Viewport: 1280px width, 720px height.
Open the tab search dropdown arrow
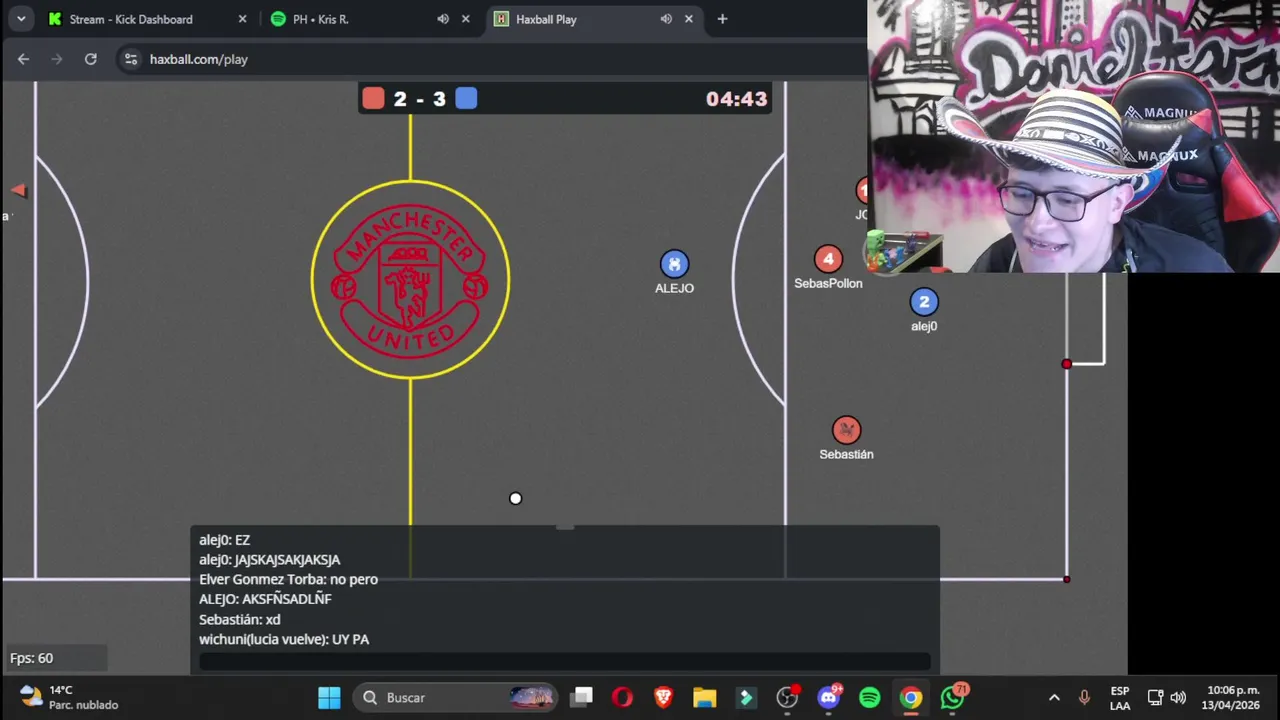click(20, 19)
